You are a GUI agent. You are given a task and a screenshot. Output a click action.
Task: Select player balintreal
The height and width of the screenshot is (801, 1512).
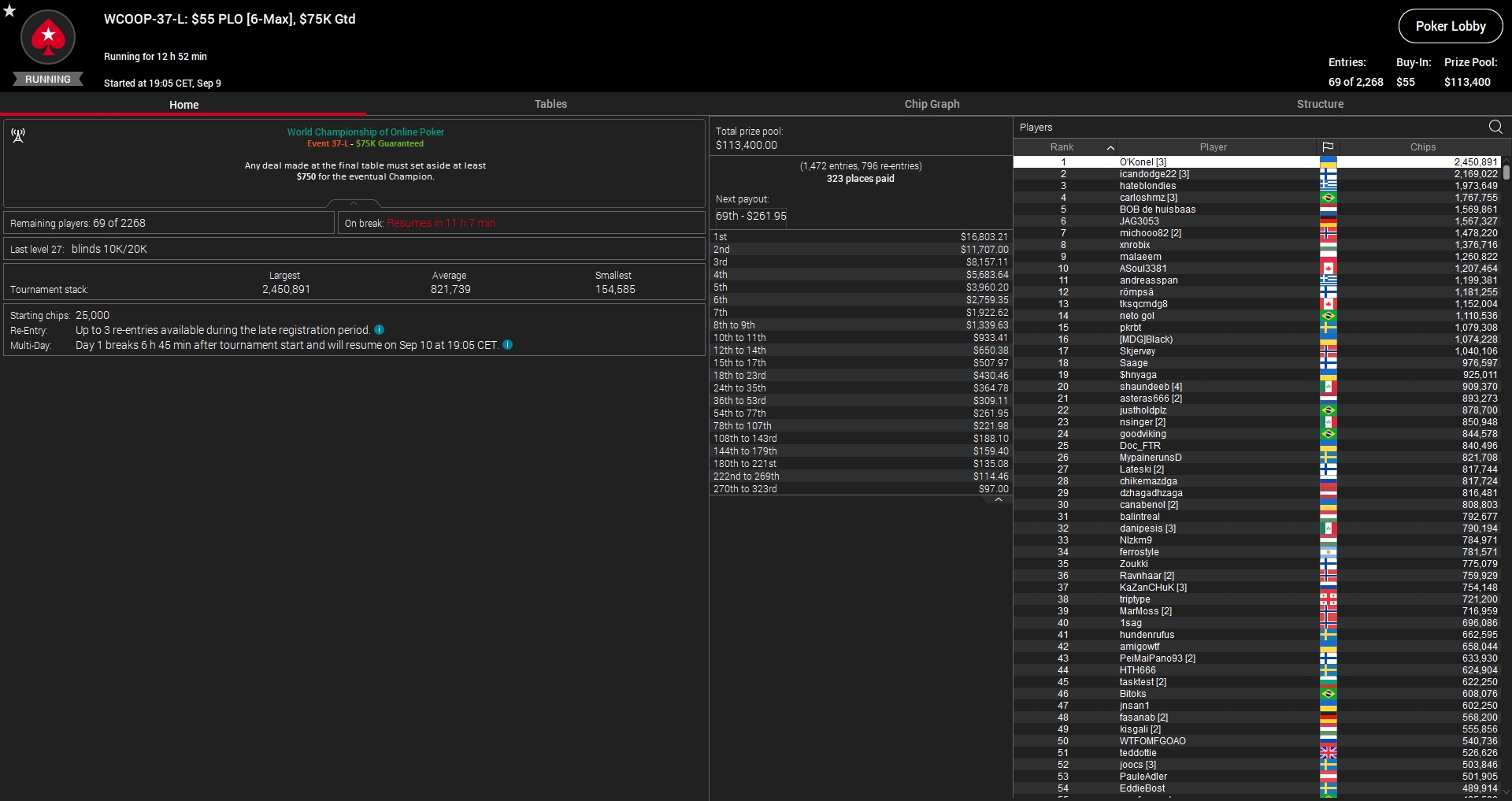pyautogui.click(x=1258, y=517)
